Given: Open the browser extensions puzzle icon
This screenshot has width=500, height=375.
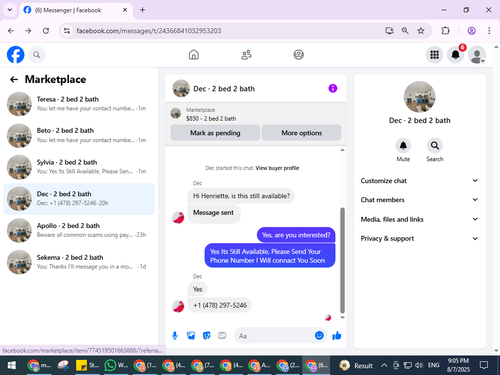Looking at the screenshot, I should tap(445, 31).
